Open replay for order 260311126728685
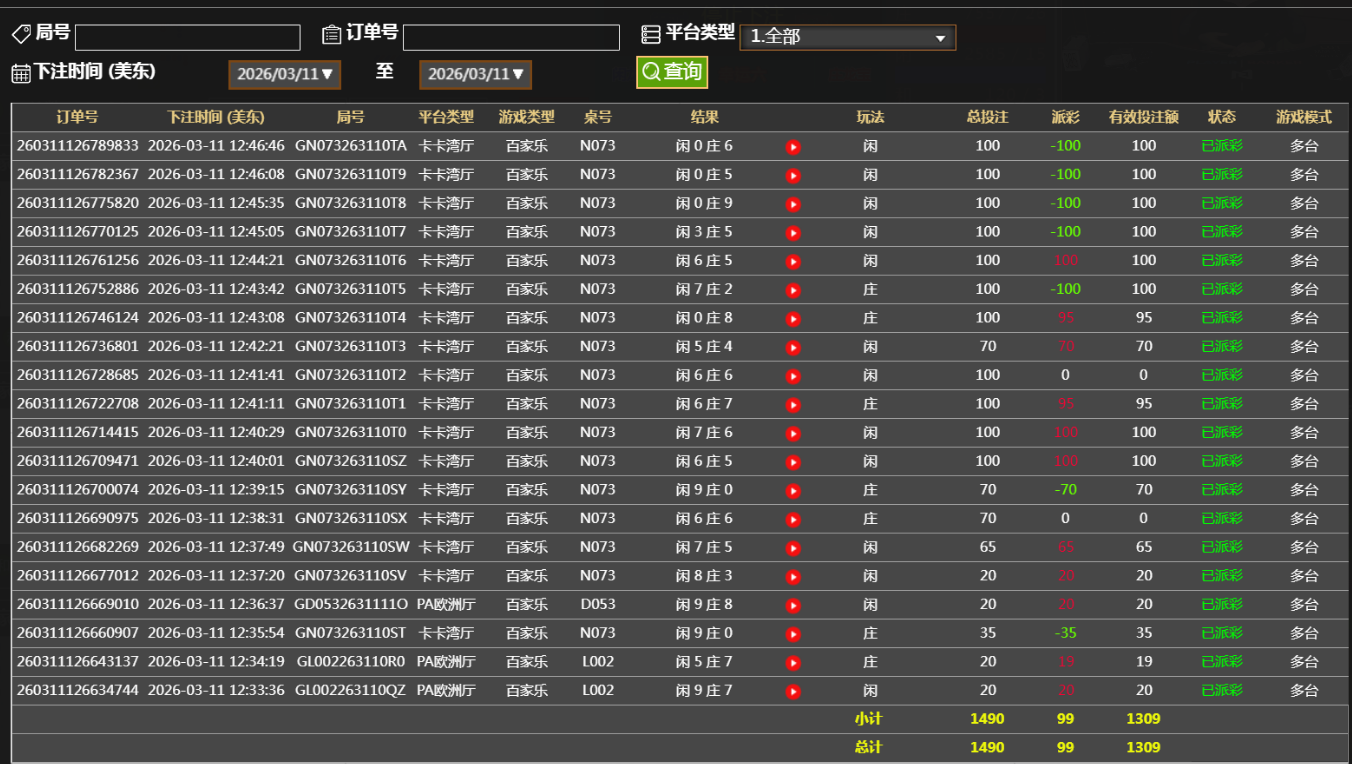Screen dimensions: 1352x764 [793, 377]
